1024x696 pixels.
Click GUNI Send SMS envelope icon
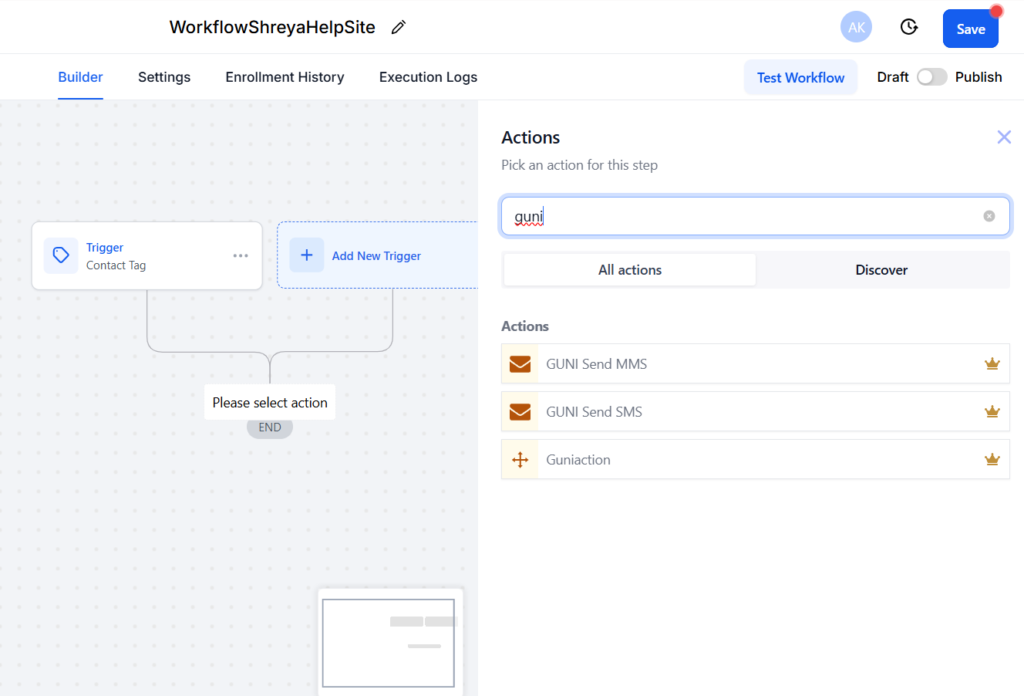click(520, 411)
